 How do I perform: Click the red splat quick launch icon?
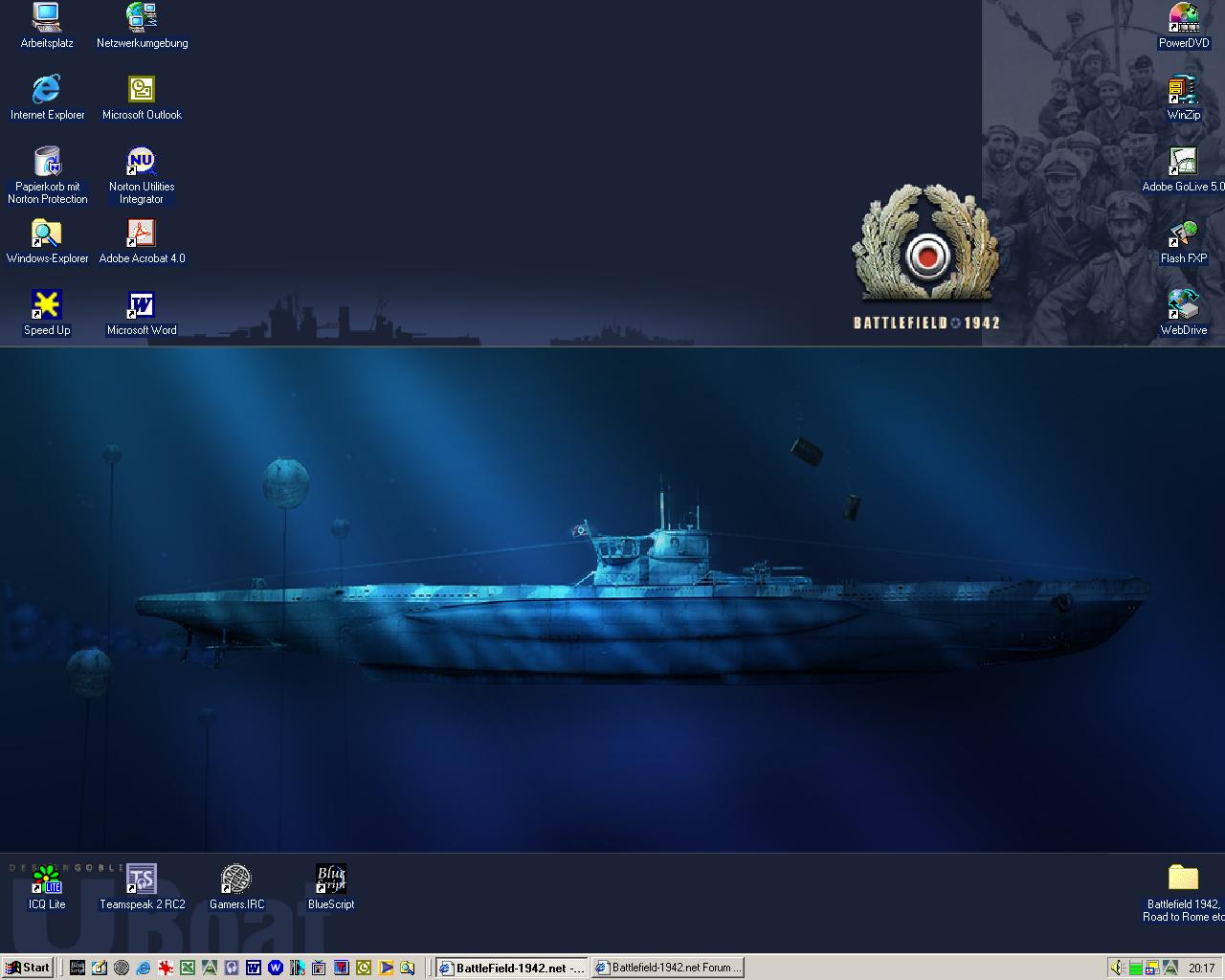tap(166, 968)
